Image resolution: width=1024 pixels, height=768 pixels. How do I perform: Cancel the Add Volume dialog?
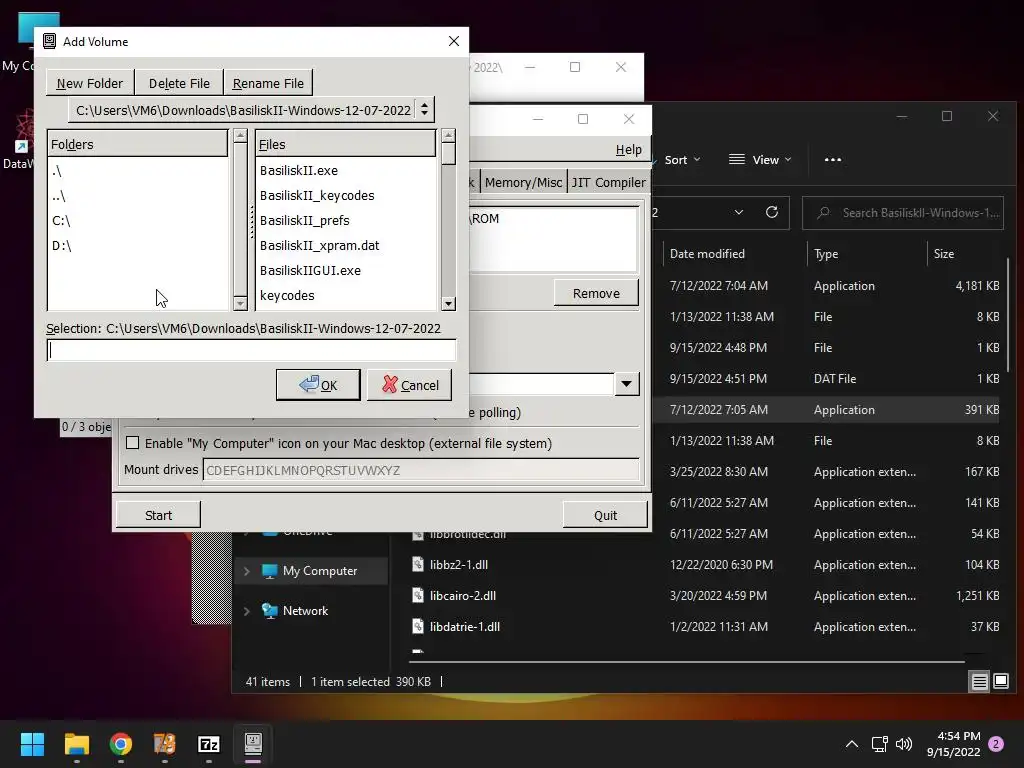[409, 385]
